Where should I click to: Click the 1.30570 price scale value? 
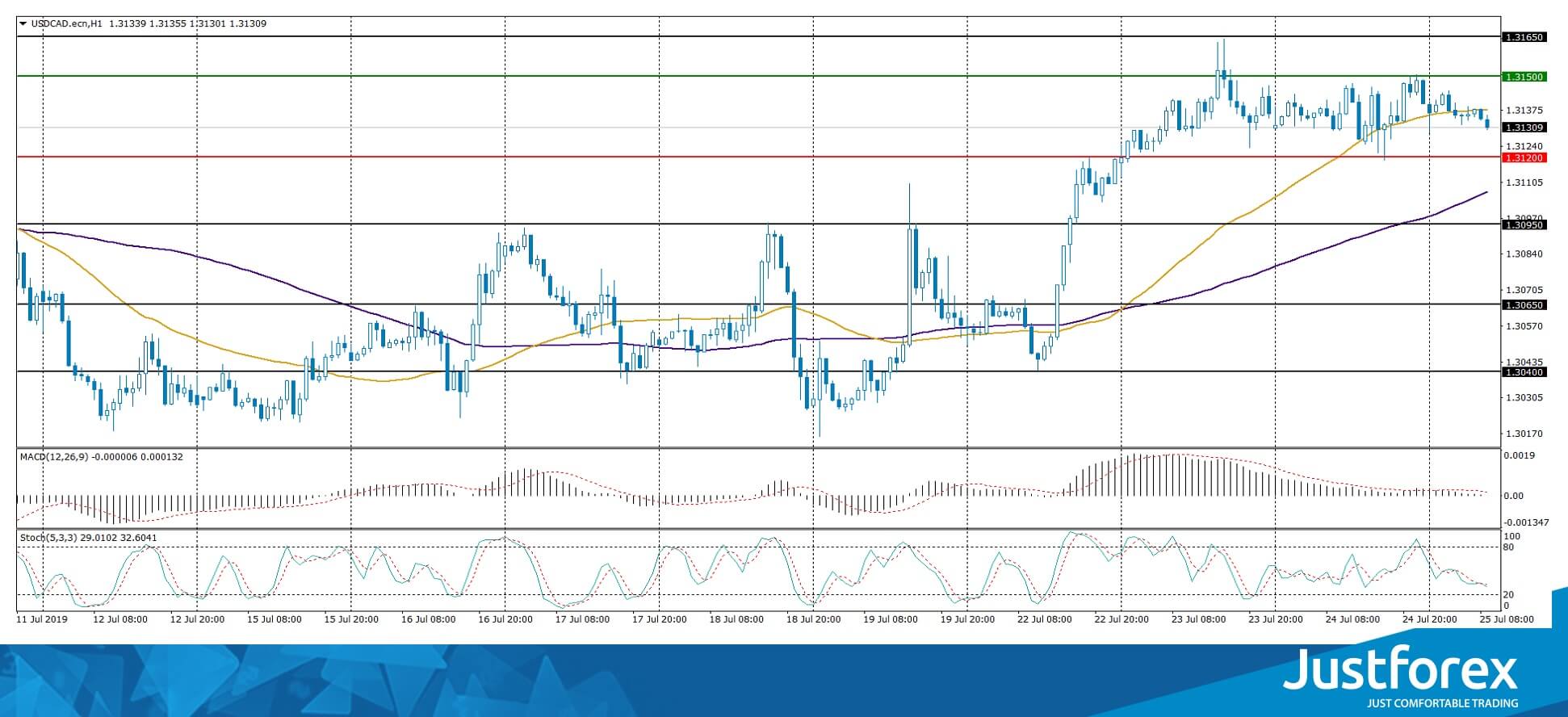[1524, 326]
